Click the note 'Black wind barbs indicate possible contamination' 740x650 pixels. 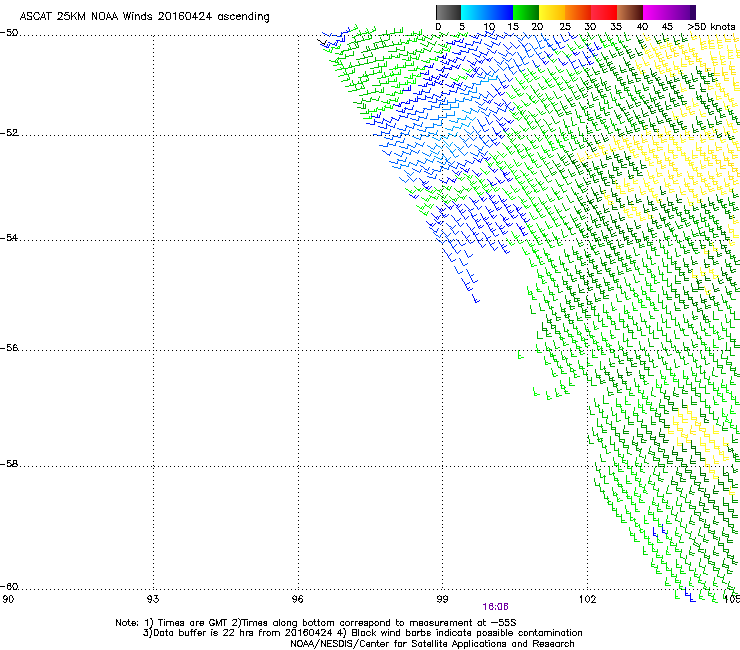(x=467, y=633)
